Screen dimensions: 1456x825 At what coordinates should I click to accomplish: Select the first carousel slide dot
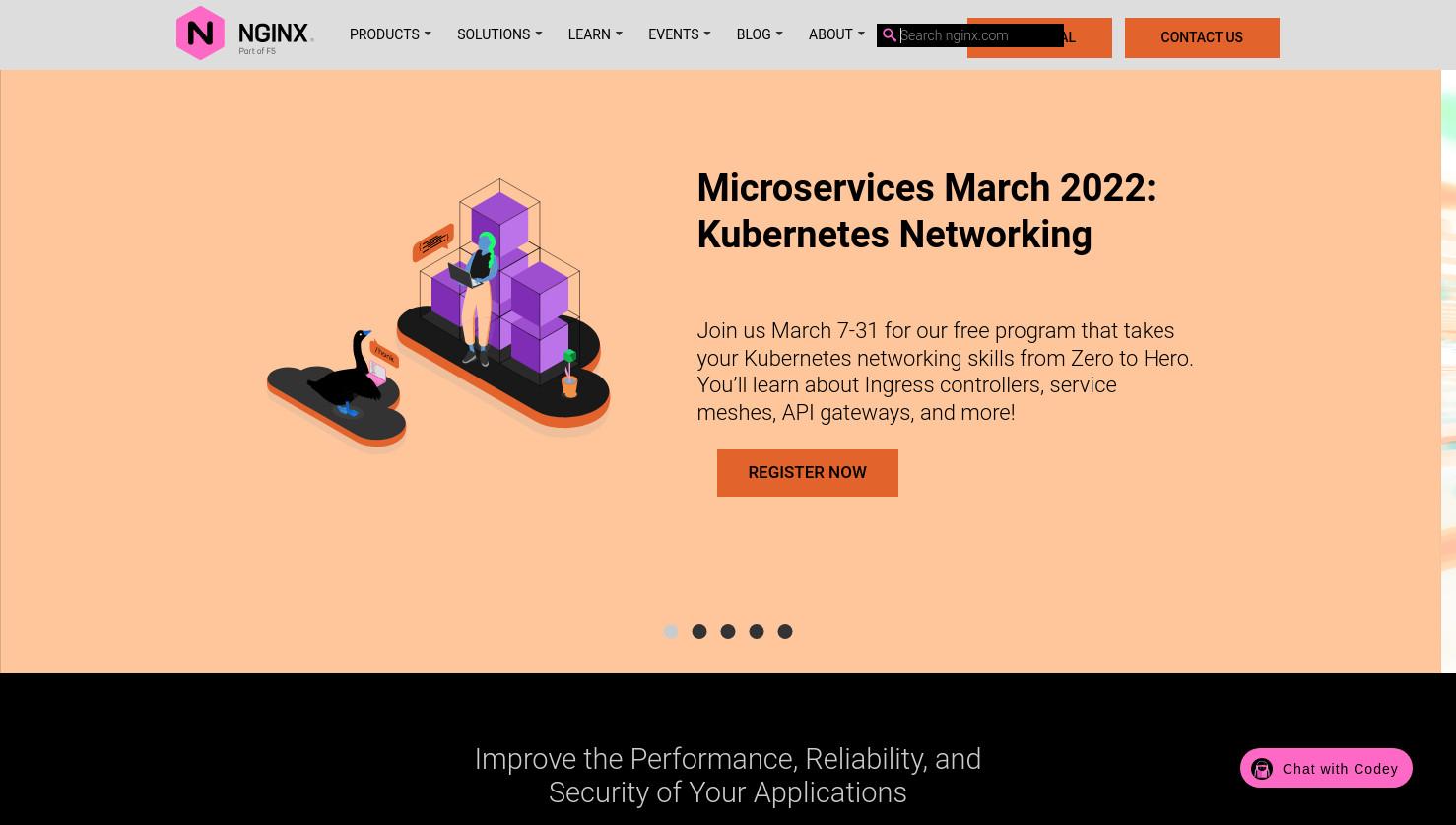click(x=671, y=631)
